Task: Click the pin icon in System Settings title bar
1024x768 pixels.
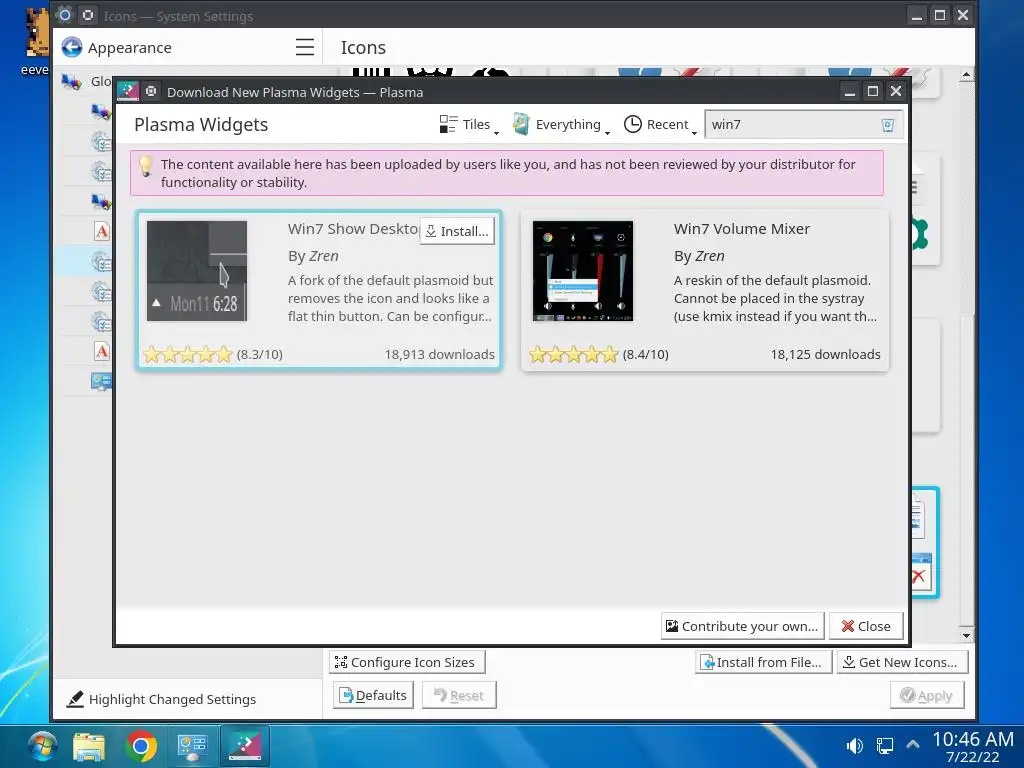Action: click(88, 15)
